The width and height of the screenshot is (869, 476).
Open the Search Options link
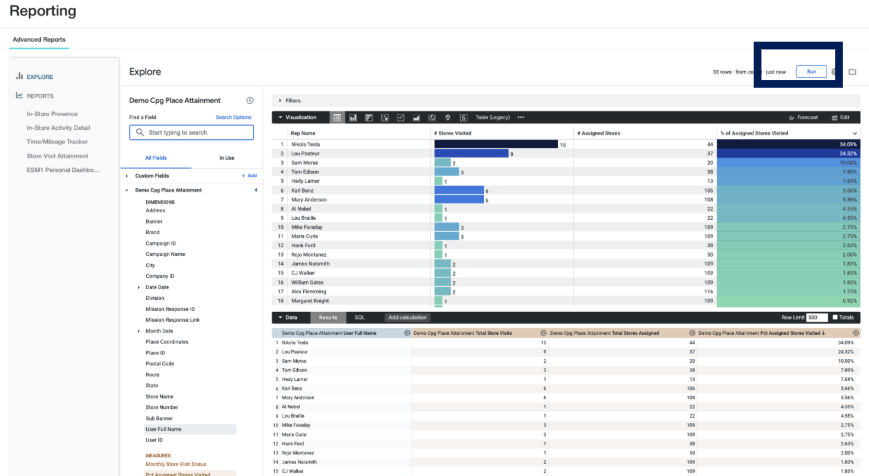pyautogui.click(x=233, y=117)
